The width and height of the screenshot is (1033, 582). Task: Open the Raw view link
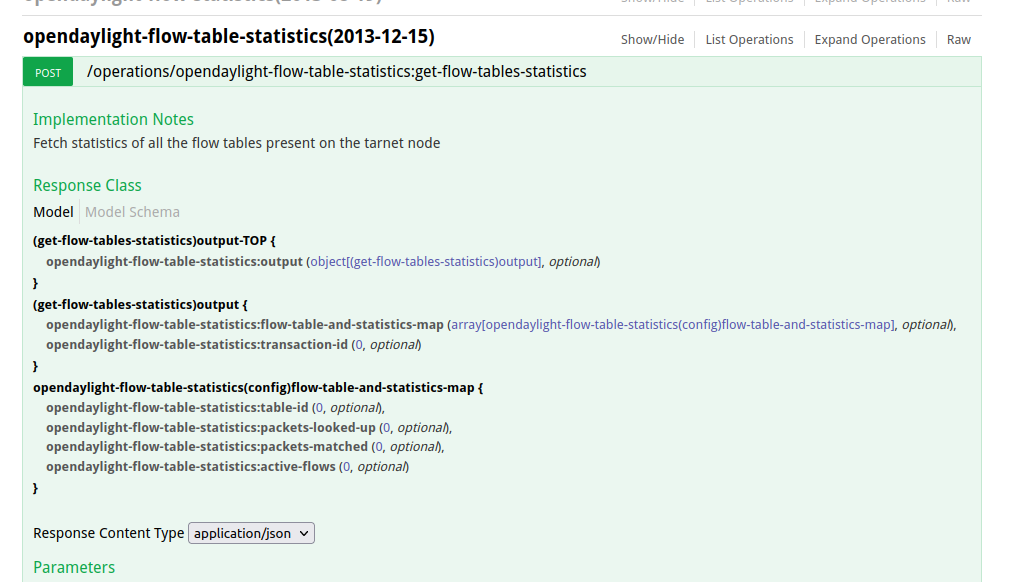(958, 40)
